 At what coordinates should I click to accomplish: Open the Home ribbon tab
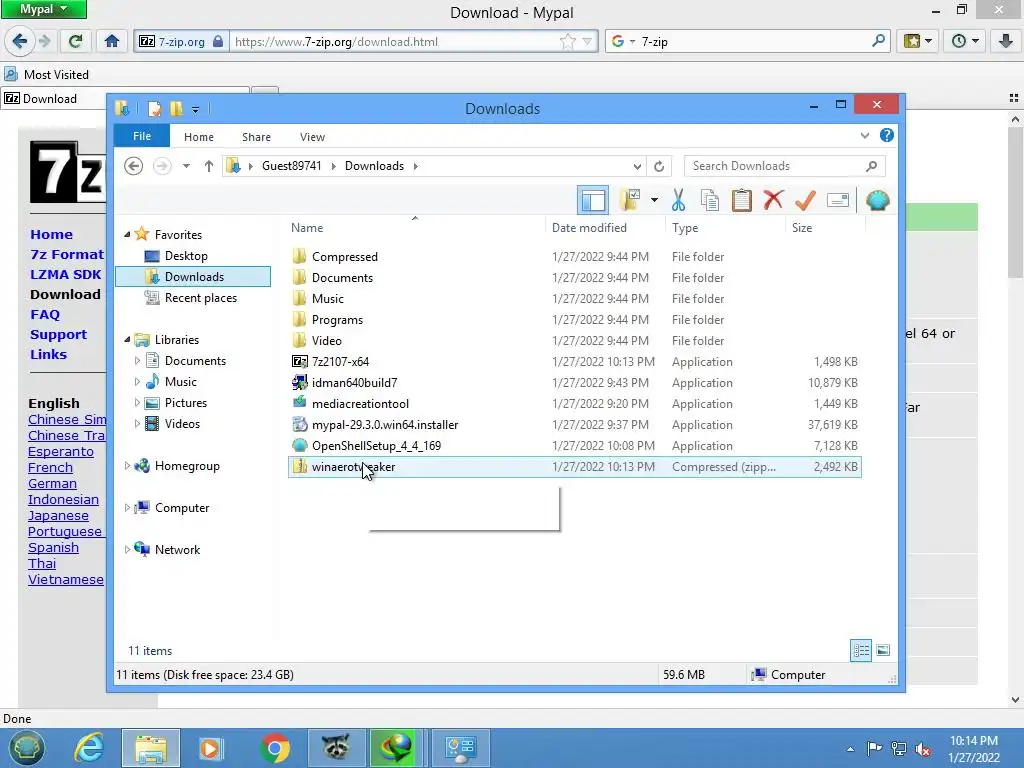199,136
